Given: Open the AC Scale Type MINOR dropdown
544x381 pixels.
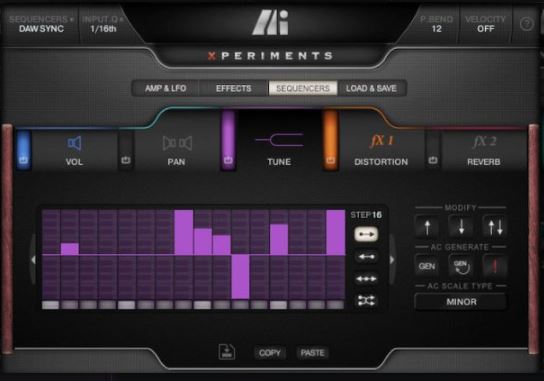Looking at the screenshot, I should [x=461, y=302].
